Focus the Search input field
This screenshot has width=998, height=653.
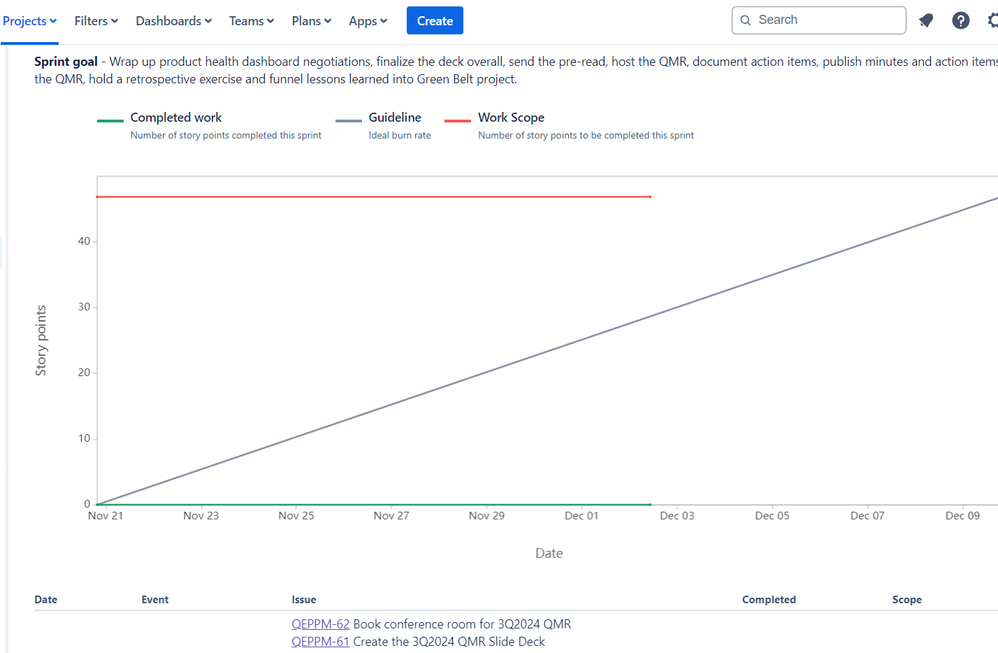coord(819,20)
